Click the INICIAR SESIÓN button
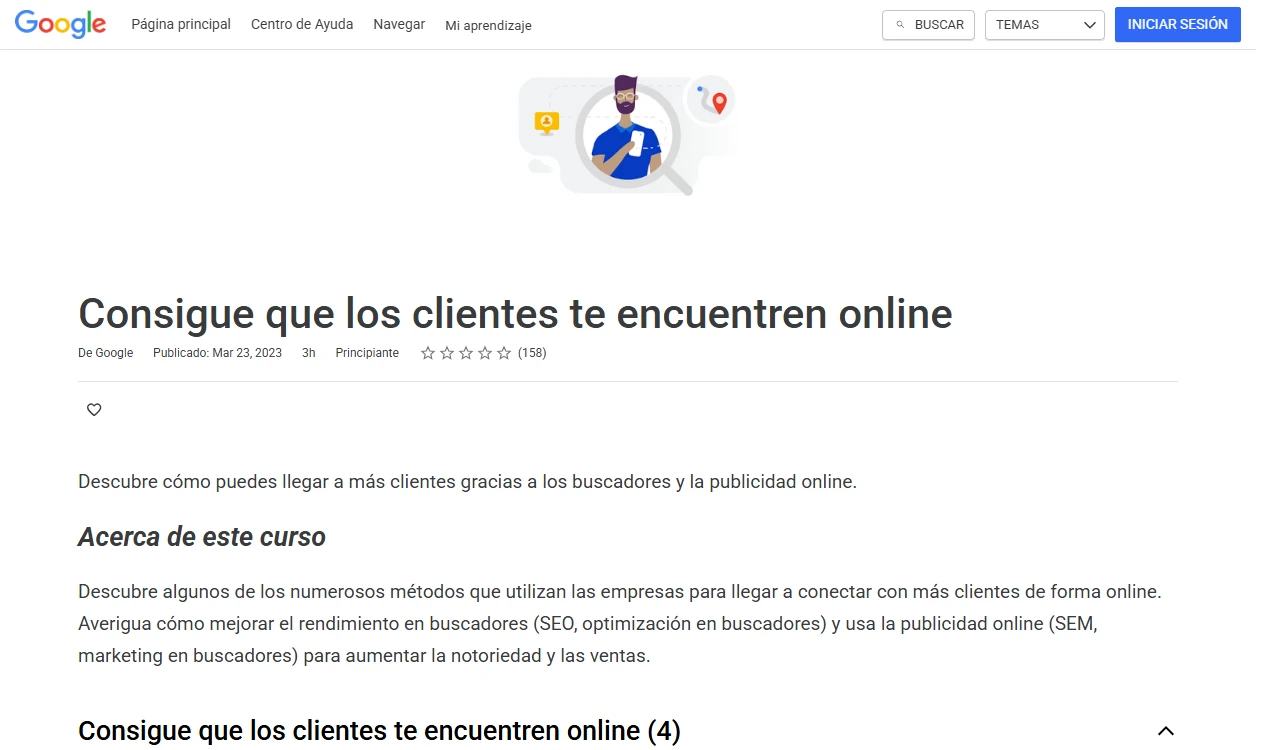 coord(1178,25)
